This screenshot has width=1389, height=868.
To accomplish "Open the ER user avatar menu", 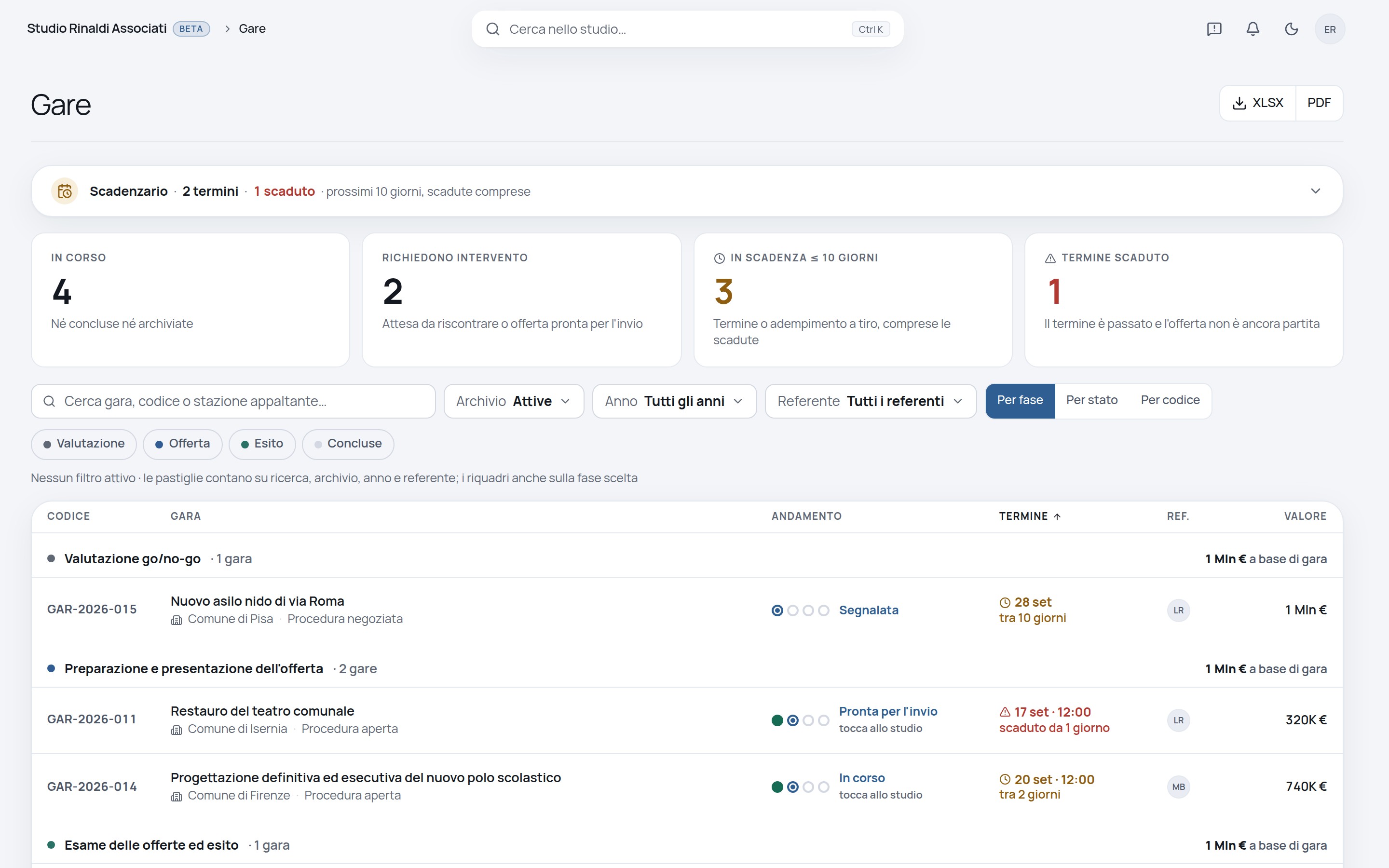I will (x=1329, y=29).
